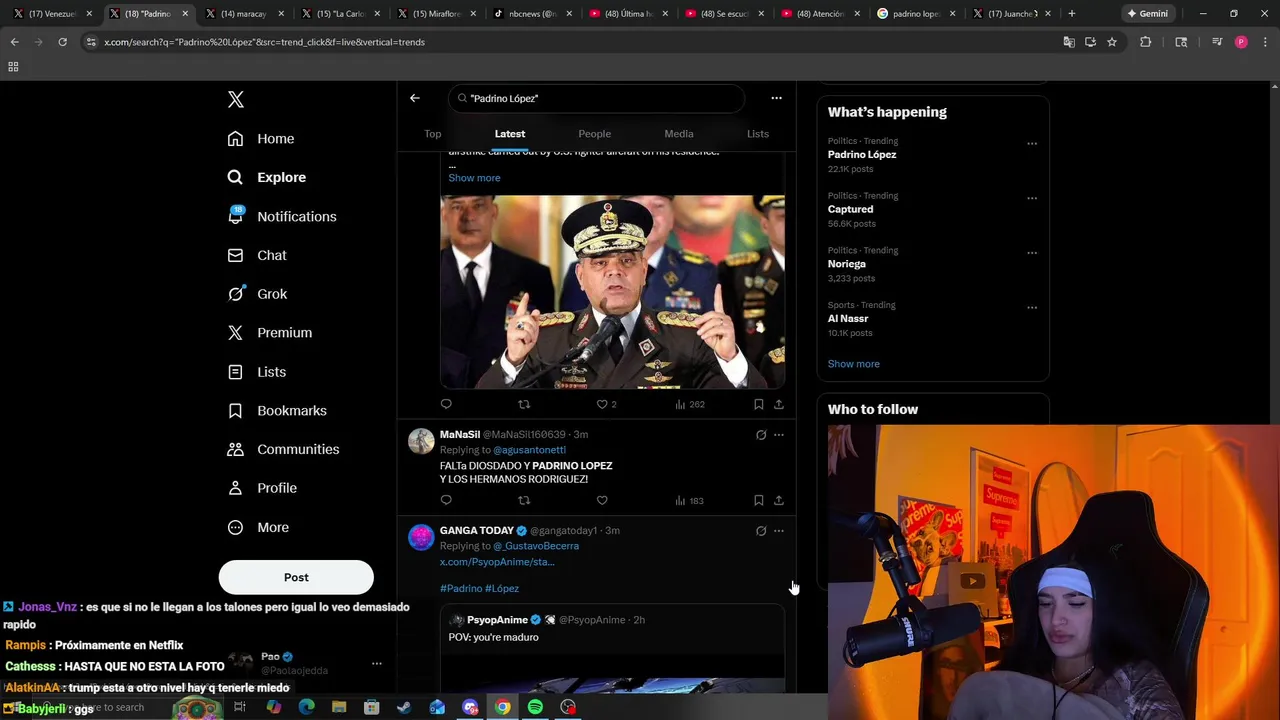The width and height of the screenshot is (1280, 720).
Task: Like MaNaSil's post
Action: (x=602, y=500)
